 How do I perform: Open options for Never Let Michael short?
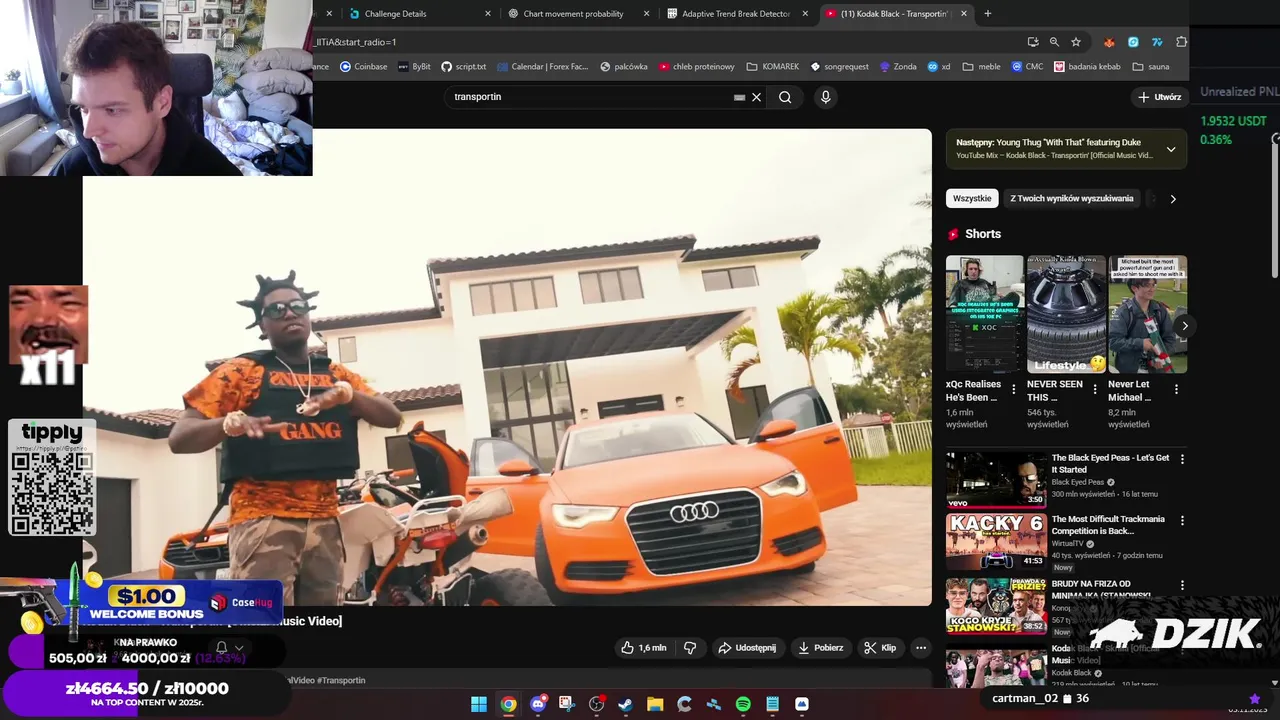coord(1176,389)
